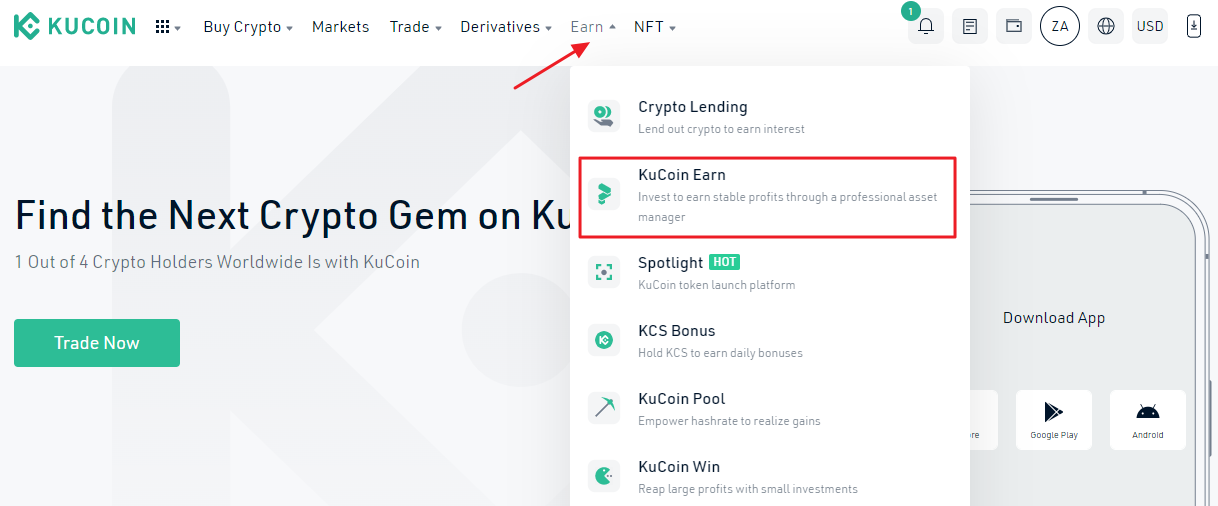This screenshot has height=506, width=1218.
Task: Click the Google Play download tile
Action: click(1054, 419)
